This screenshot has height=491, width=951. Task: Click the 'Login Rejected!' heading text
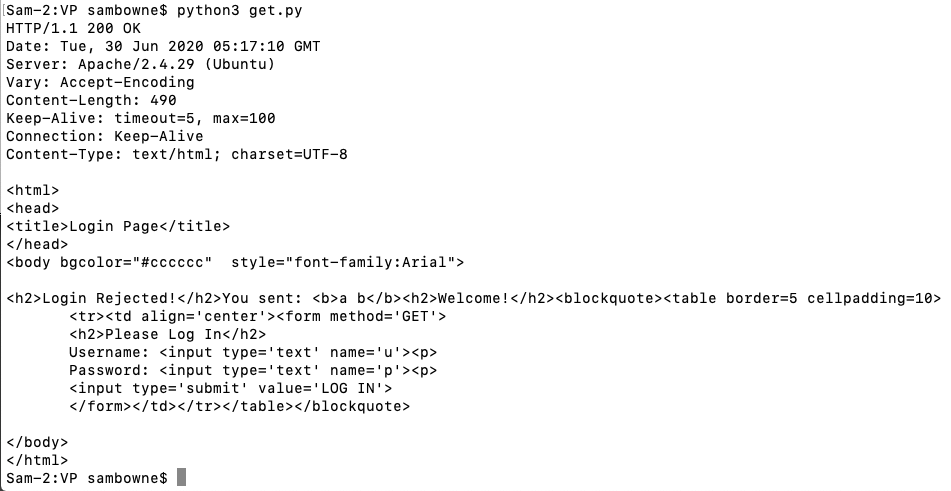(113, 298)
